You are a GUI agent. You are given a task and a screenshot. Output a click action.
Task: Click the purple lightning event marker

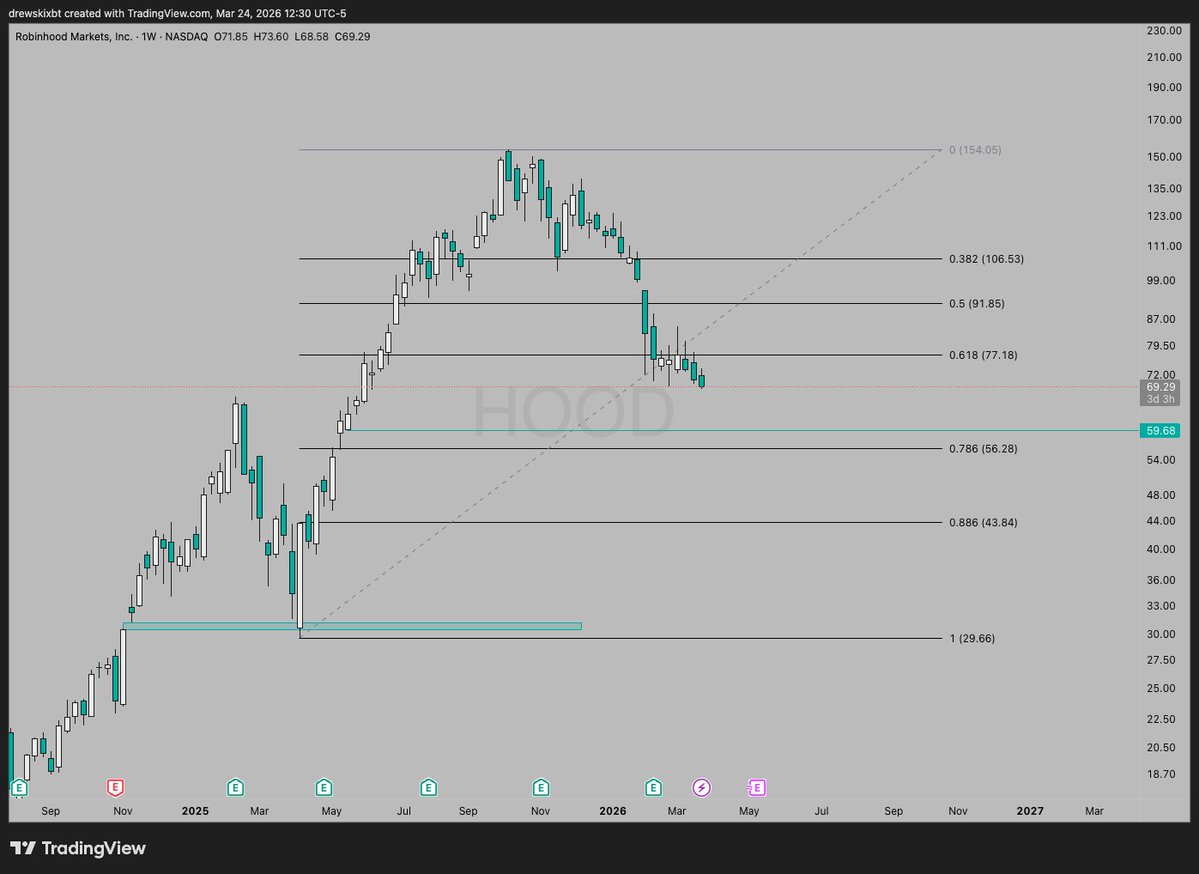click(x=701, y=787)
